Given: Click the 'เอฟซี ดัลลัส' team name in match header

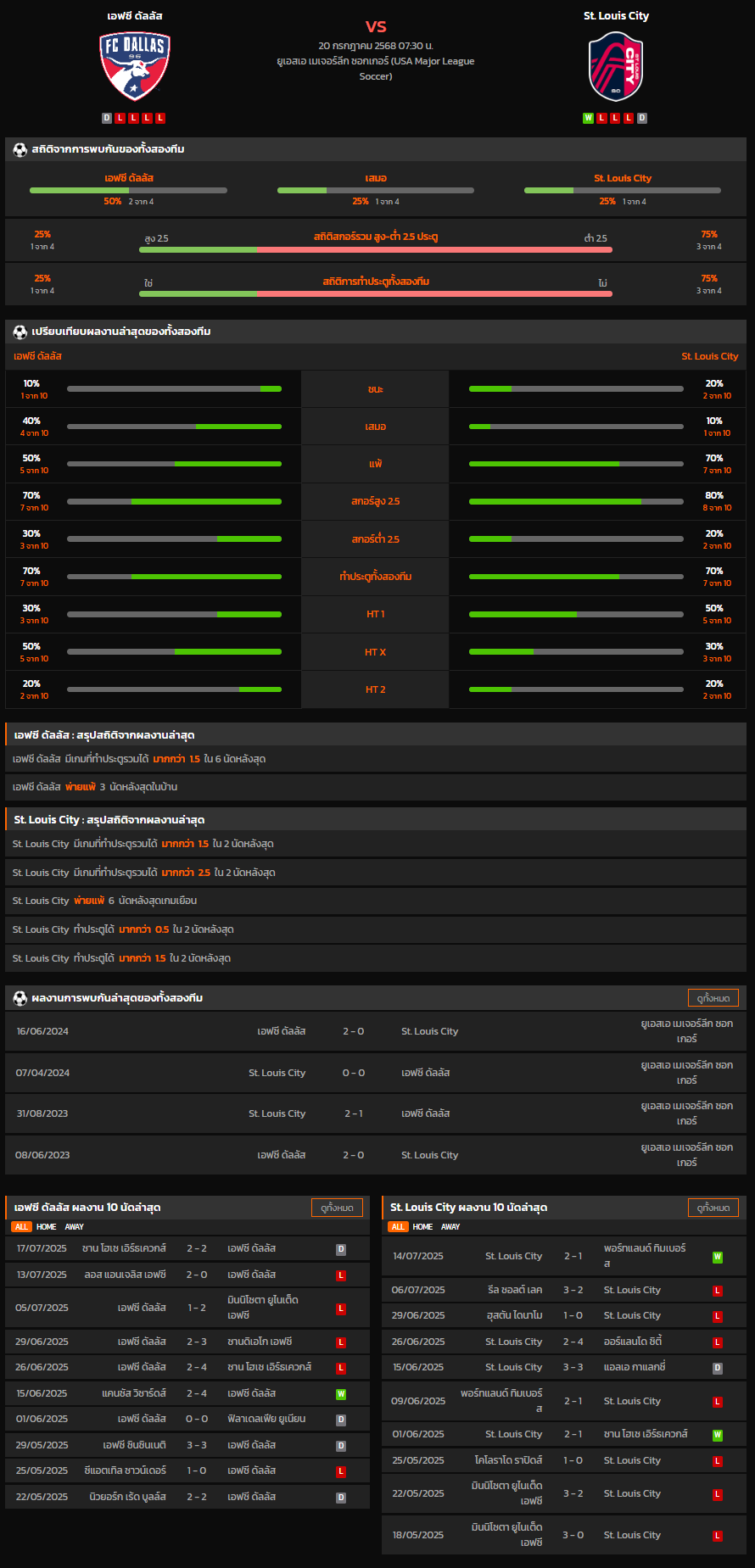Looking at the screenshot, I should click(135, 15).
